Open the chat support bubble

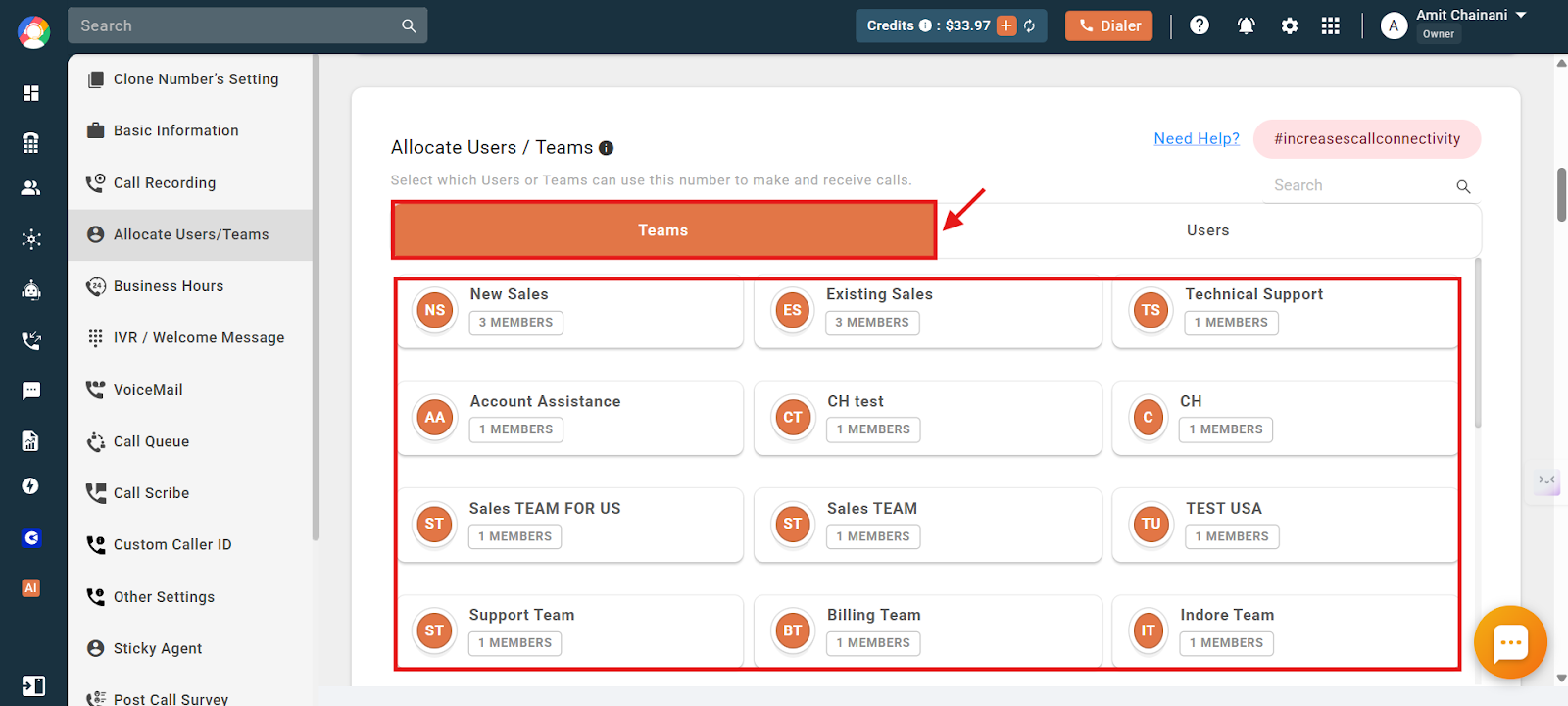[1510, 642]
